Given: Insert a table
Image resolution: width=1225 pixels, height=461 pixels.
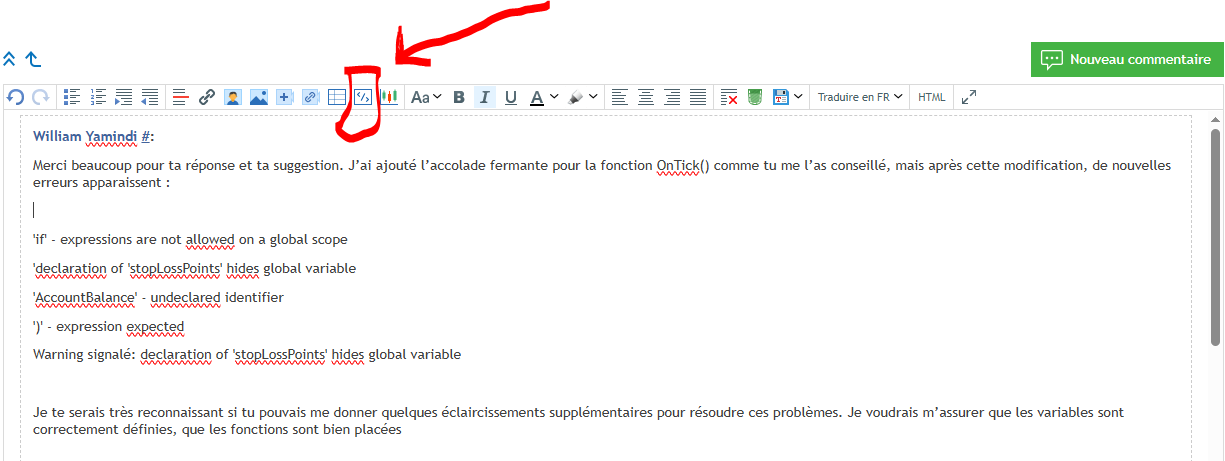Looking at the screenshot, I should click(337, 97).
